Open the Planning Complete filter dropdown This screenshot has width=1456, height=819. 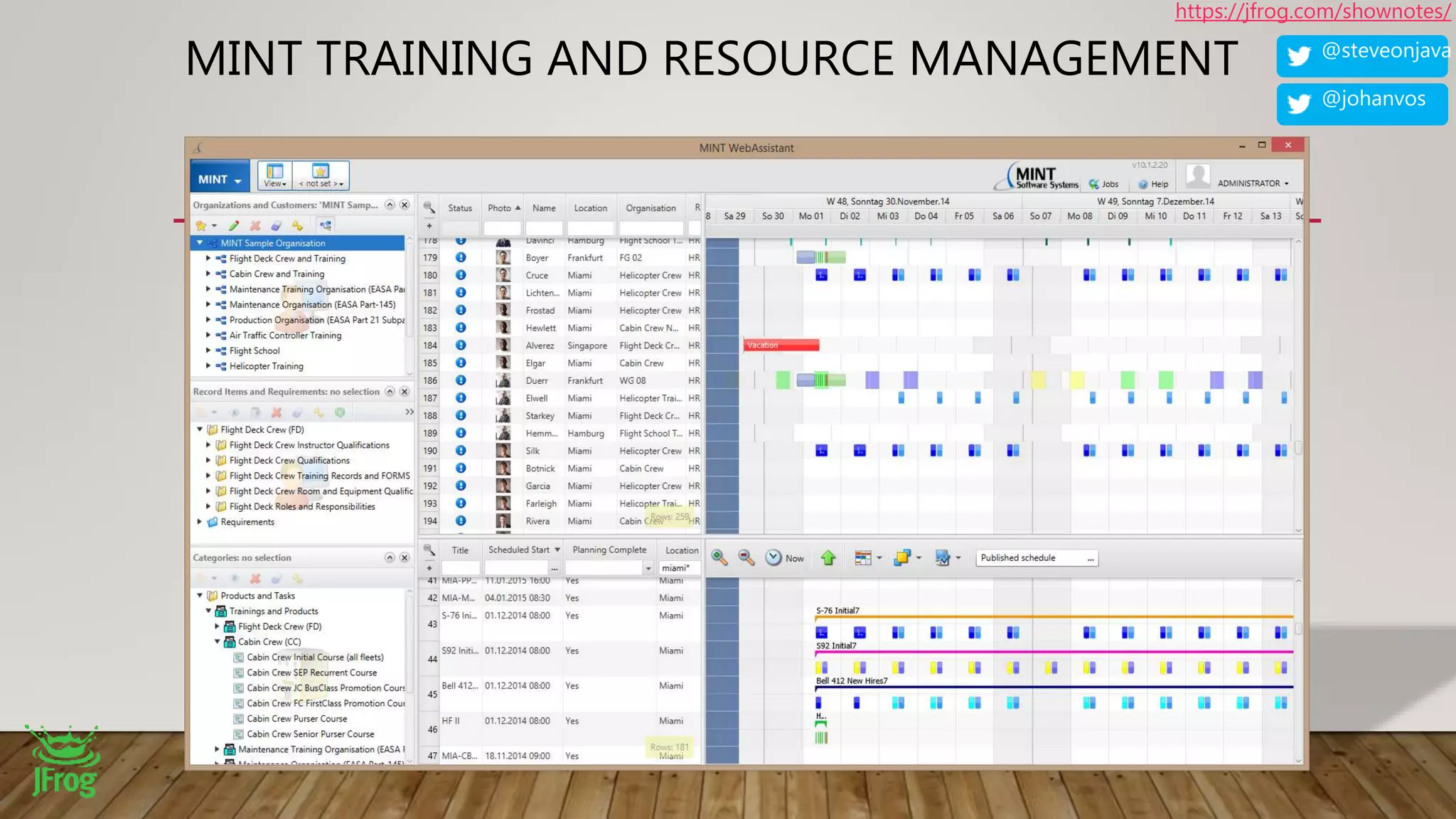coord(648,568)
